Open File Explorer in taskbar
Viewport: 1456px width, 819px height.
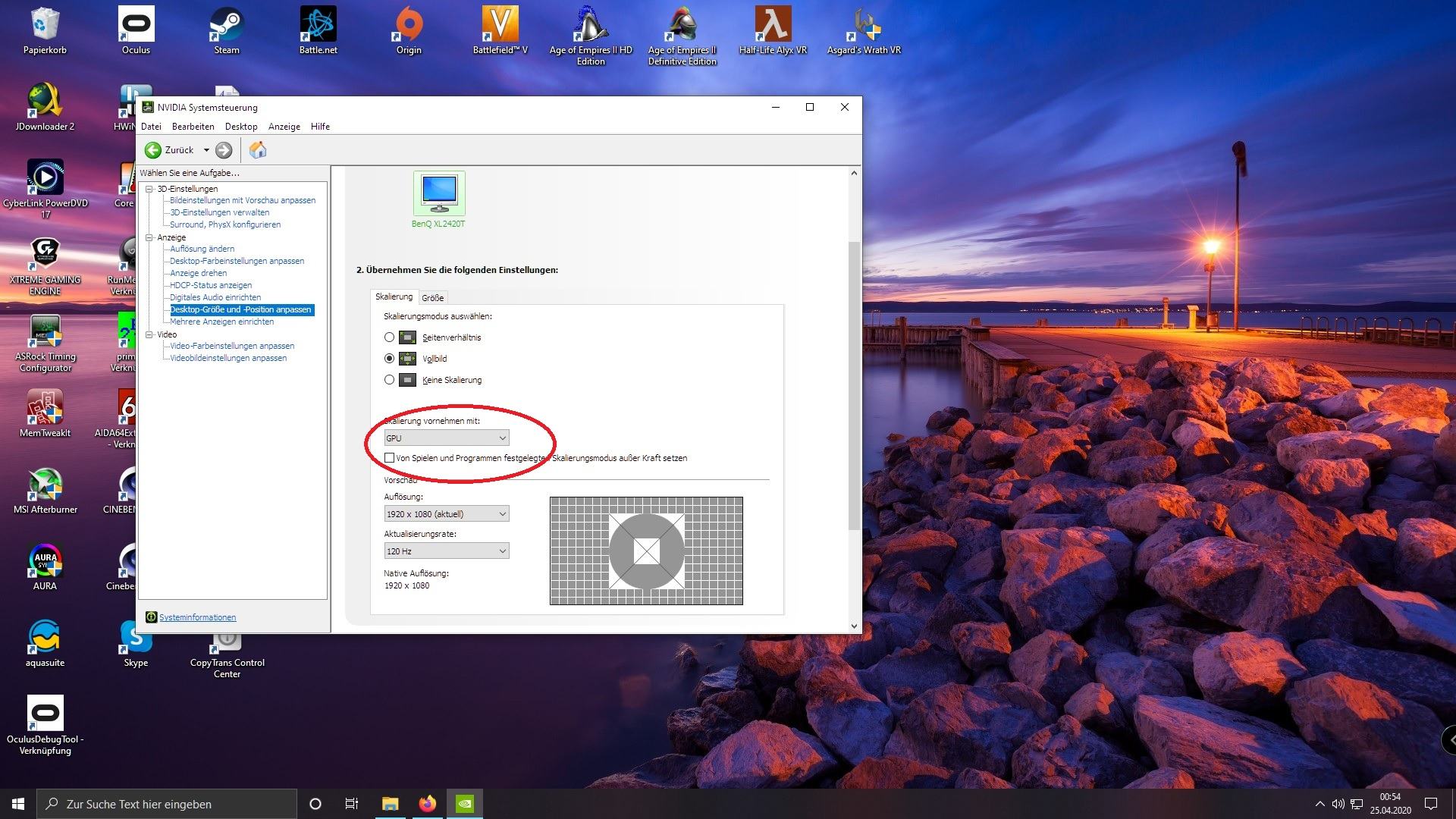[x=390, y=804]
